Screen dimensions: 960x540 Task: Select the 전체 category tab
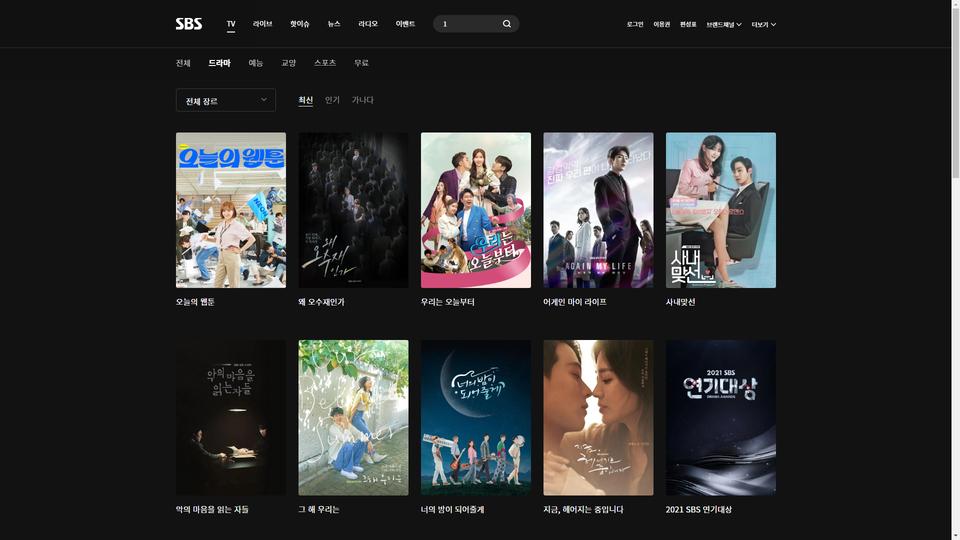point(183,63)
